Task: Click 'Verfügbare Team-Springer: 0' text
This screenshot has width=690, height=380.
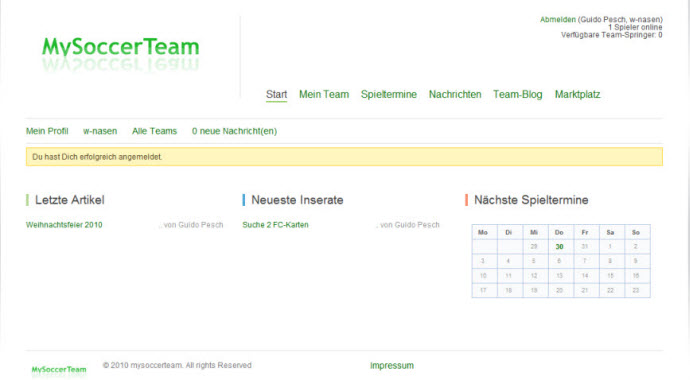Action: tap(612, 35)
